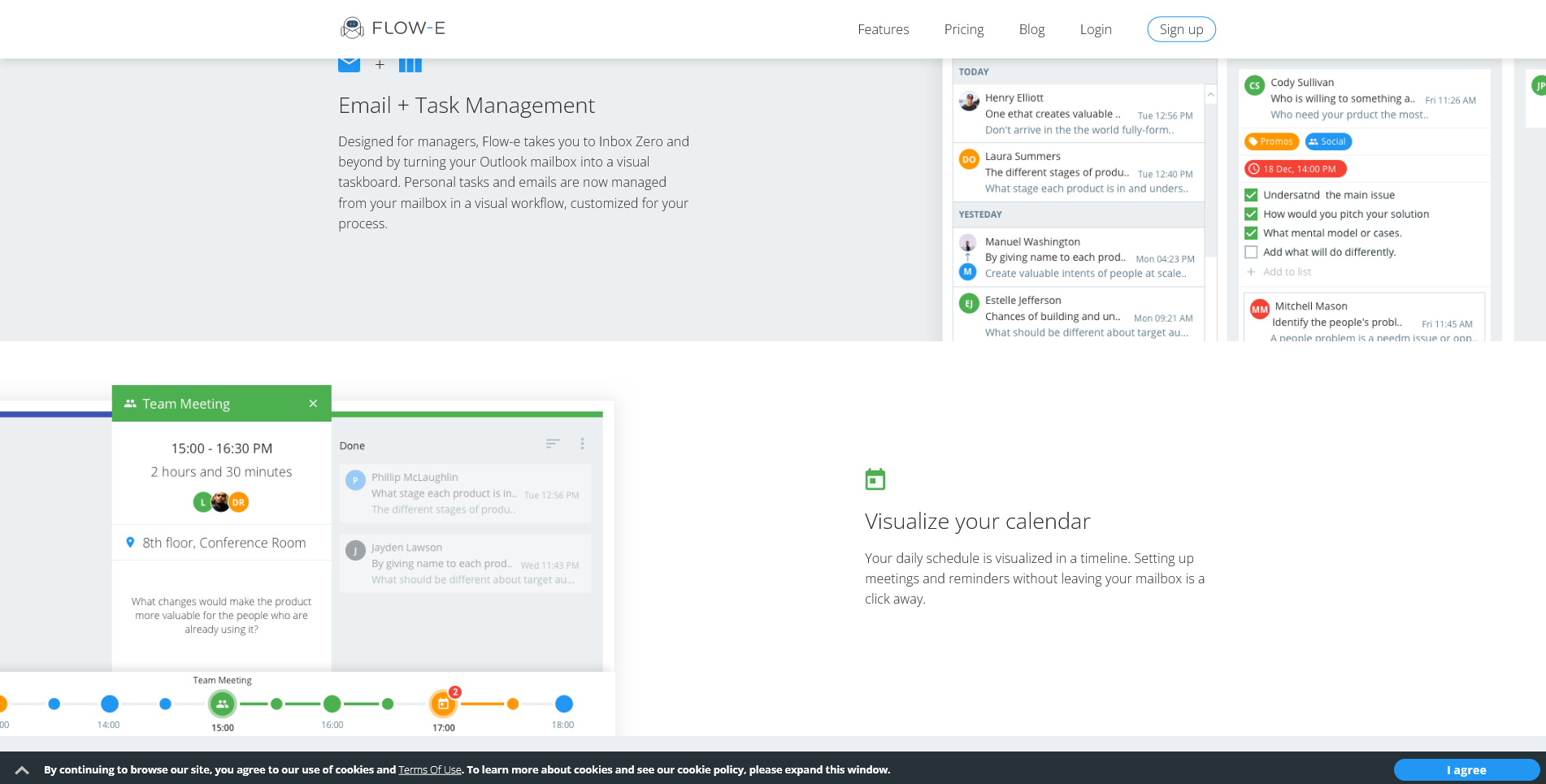Expand the cookie notice with chevron arrow
Viewport: 1546px width, 784px height.
tap(22, 770)
